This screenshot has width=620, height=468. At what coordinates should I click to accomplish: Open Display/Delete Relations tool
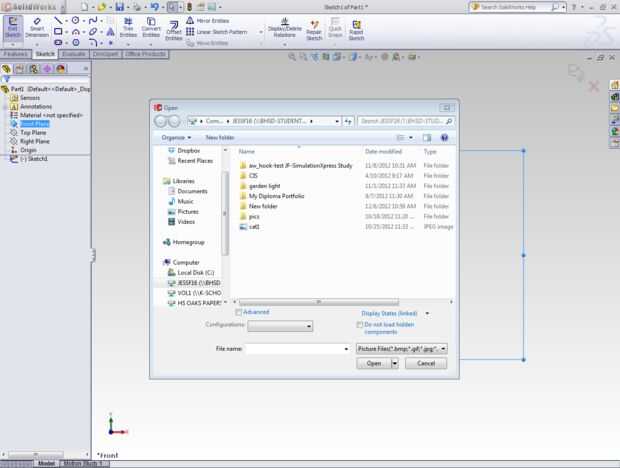click(x=285, y=28)
